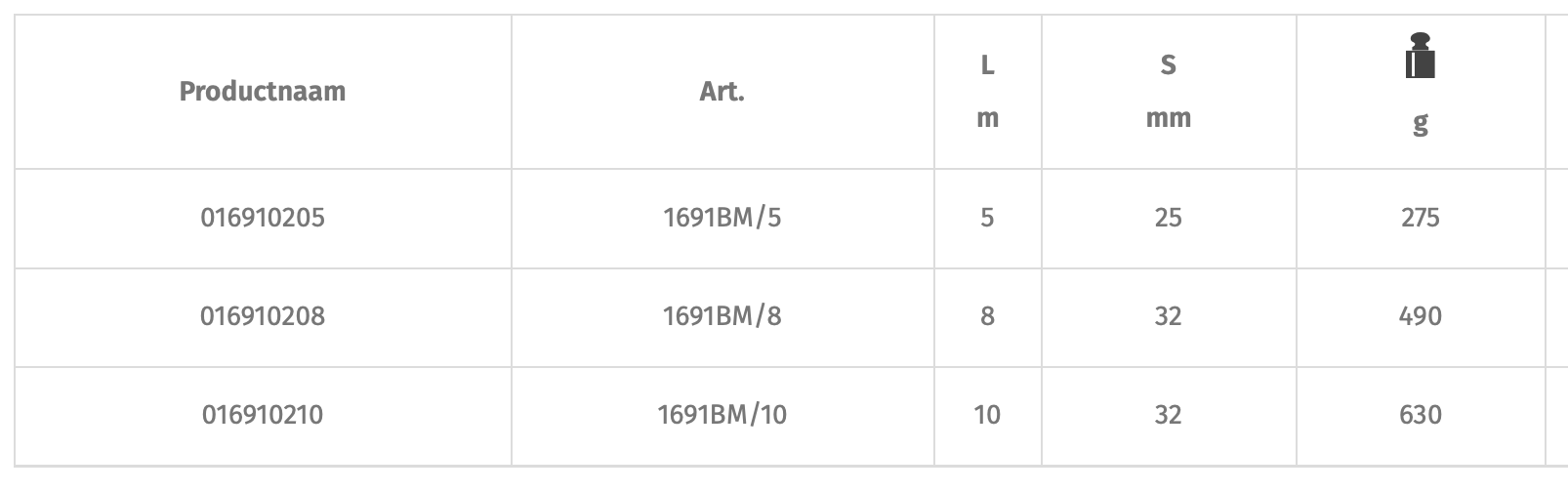Click length value 8 in second row
Viewport: 1568px width, 492px height.
click(987, 316)
